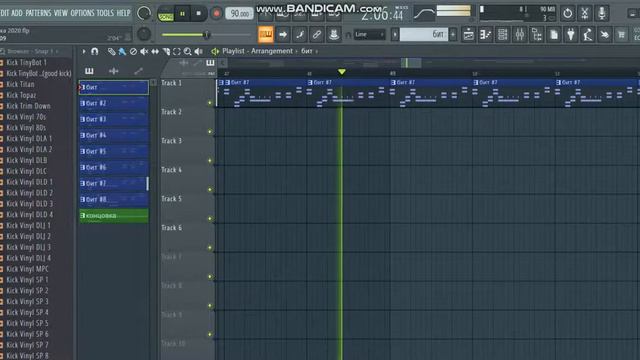Toggle the orange typing keyboard to piano button
640x360 pixels.
266,35
